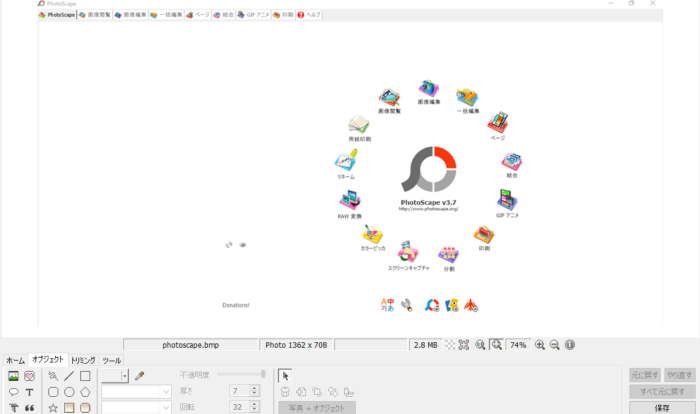Switch to the トリミング tab
The height and width of the screenshot is (414, 700).
(83, 360)
